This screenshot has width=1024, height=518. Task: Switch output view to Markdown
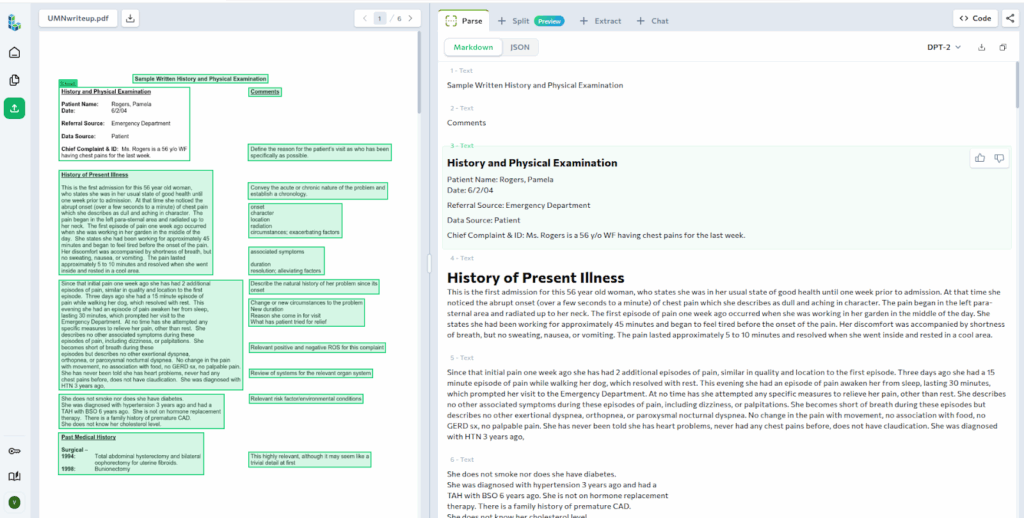473,47
